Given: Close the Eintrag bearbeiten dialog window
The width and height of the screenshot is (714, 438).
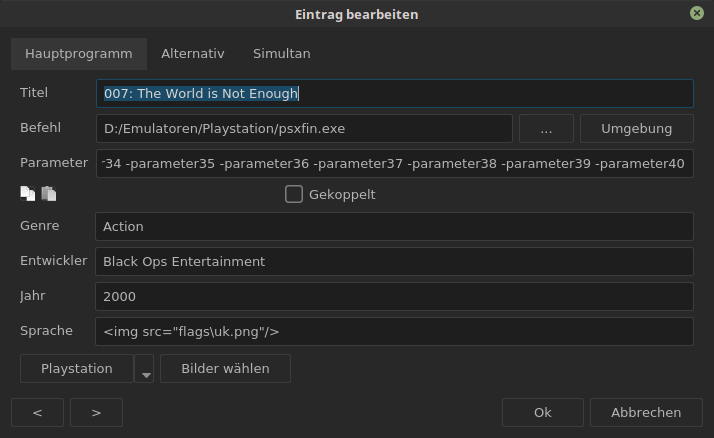Looking at the screenshot, I should click(696, 14).
